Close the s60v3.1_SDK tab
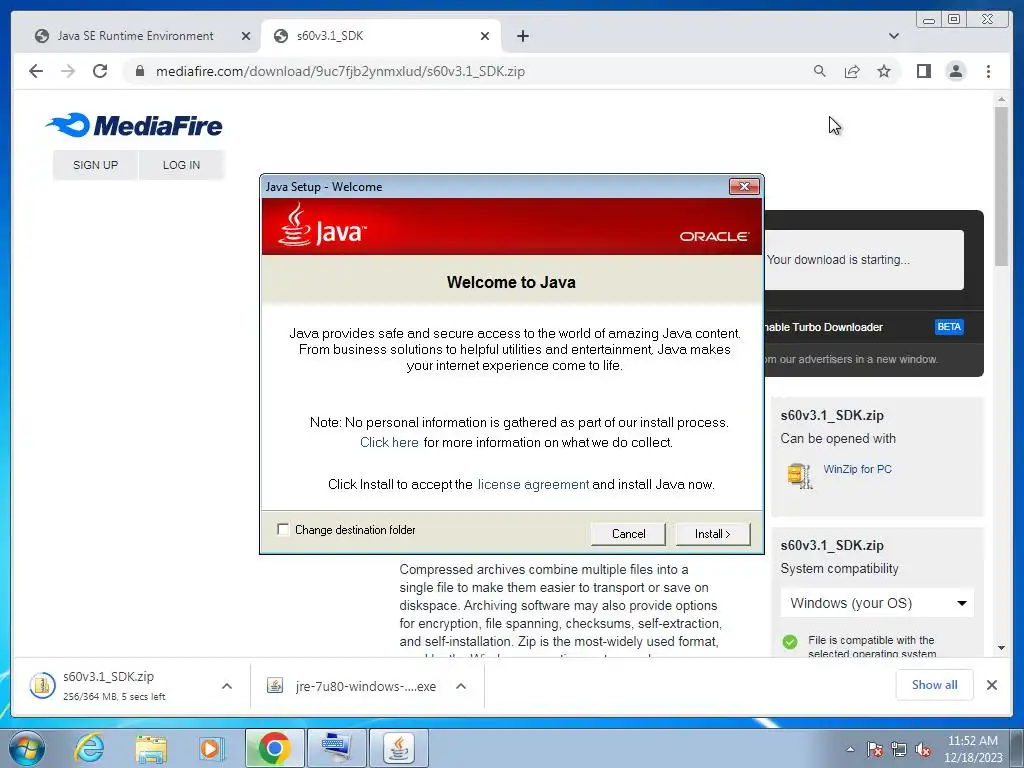The height and width of the screenshot is (768, 1024). click(485, 36)
